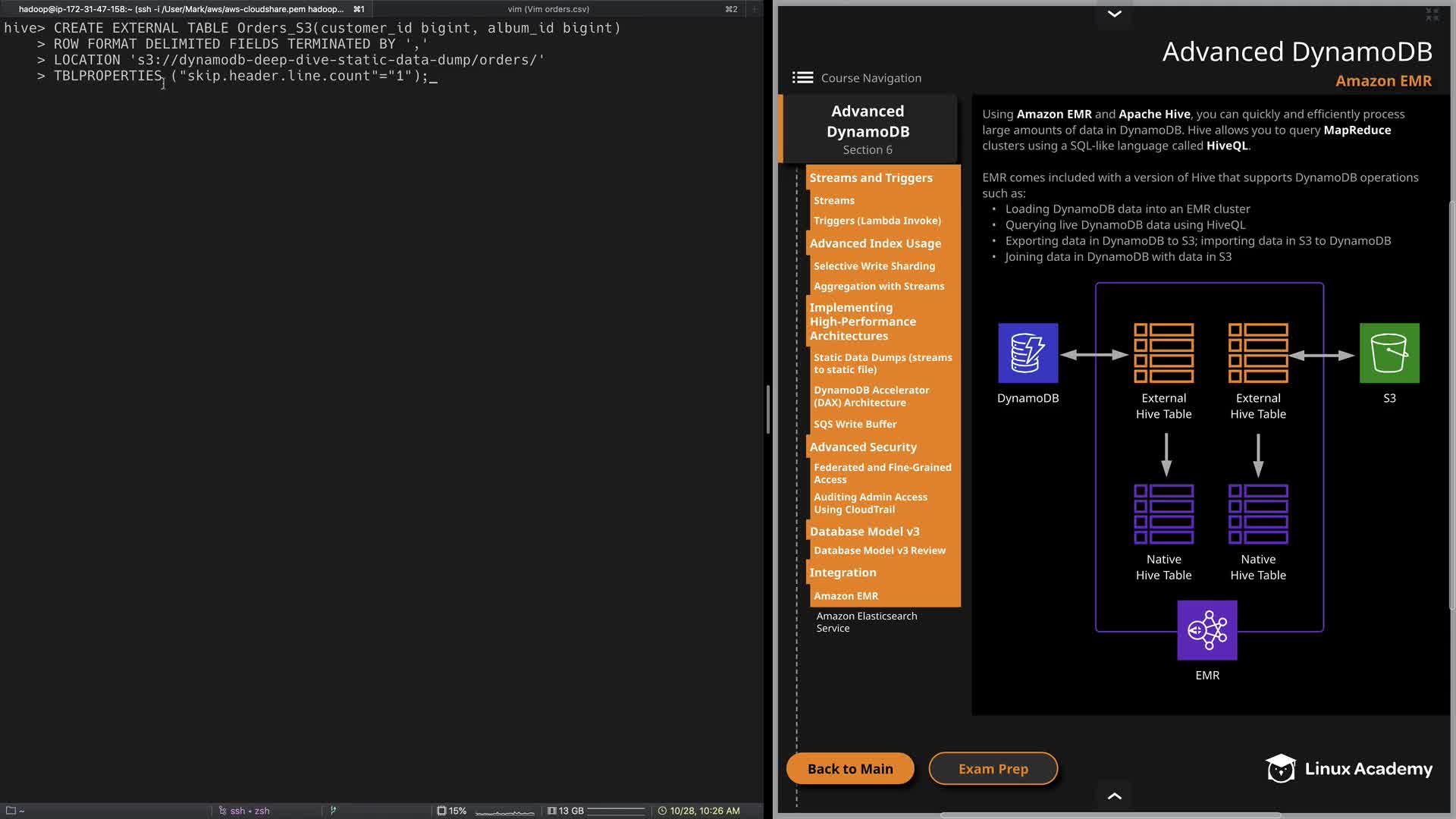The height and width of the screenshot is (819, 1456).
Task: Open the SQS Write Buffer lesson
Action: [855, 424]
